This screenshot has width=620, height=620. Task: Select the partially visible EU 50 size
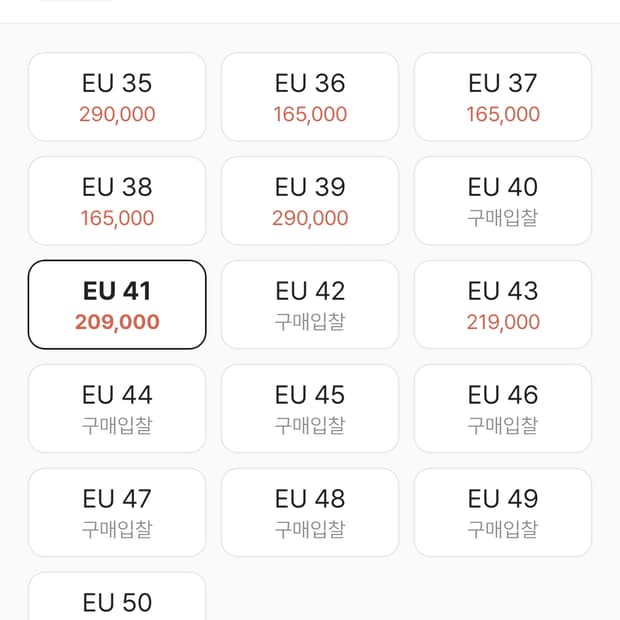(x=117, y=599)
